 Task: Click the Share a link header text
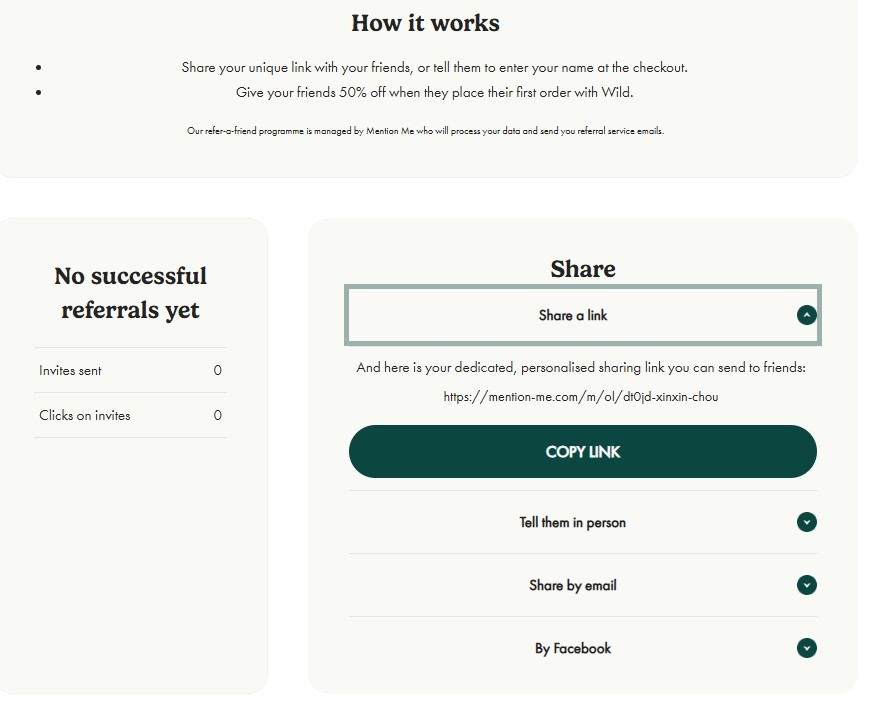click(572, 315)
